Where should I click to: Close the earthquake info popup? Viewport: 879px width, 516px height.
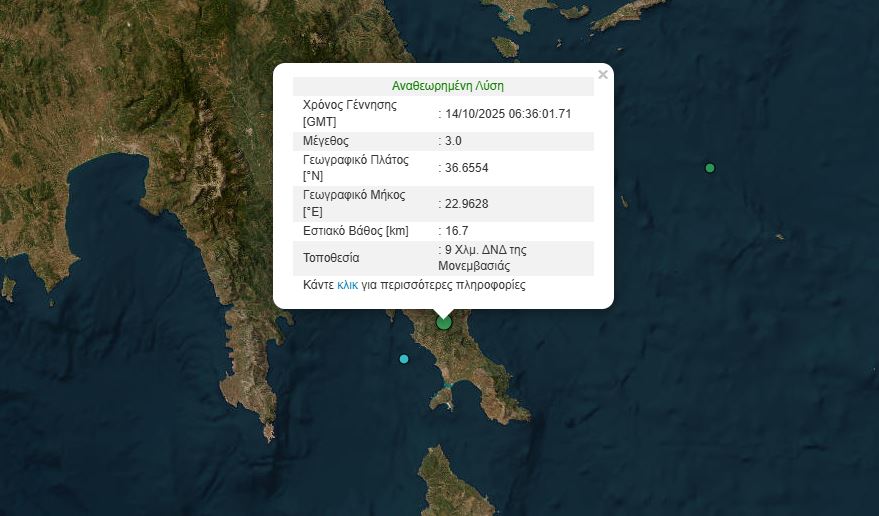click(x=602, y=74)
